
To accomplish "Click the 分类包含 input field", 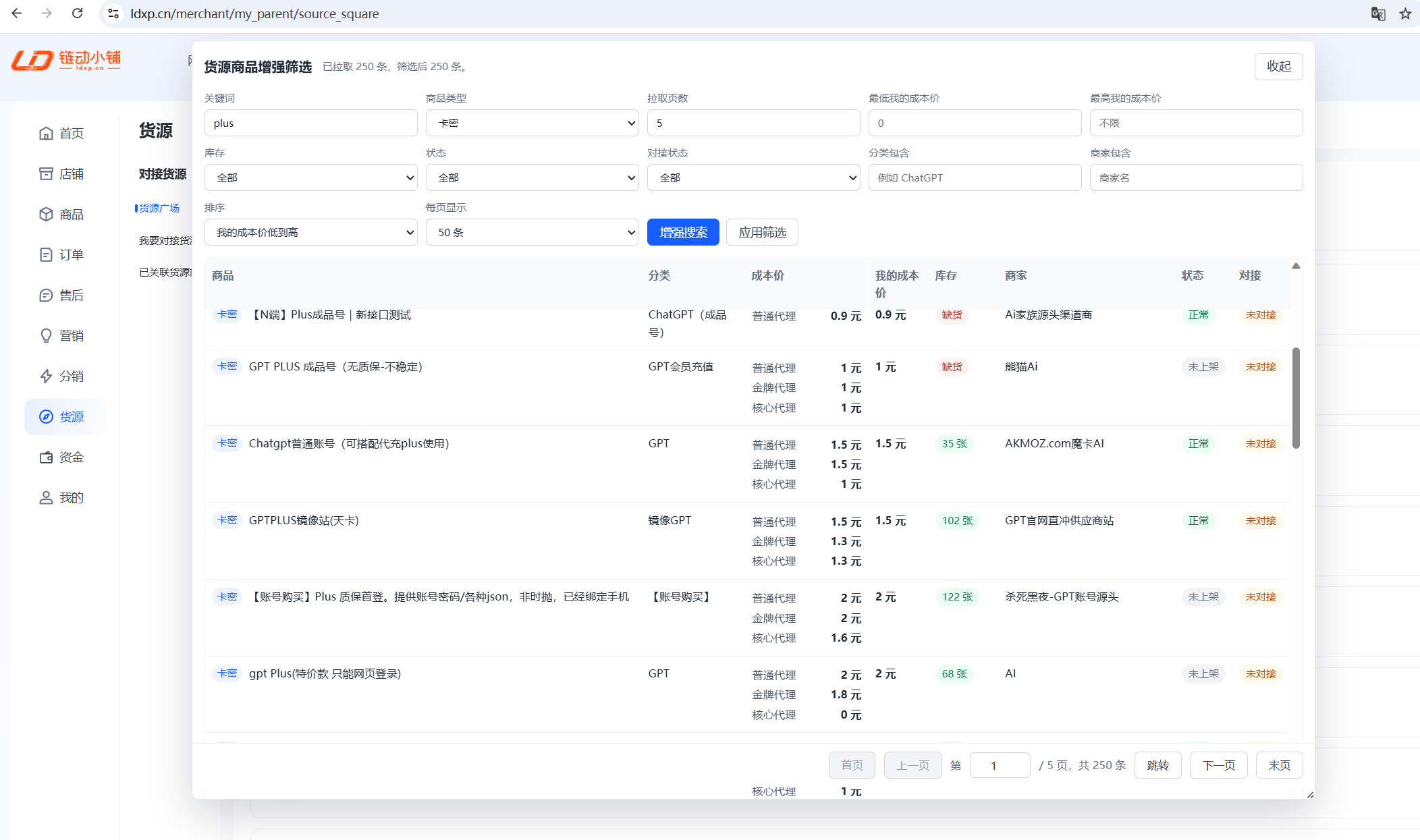I will pos(975,177).
